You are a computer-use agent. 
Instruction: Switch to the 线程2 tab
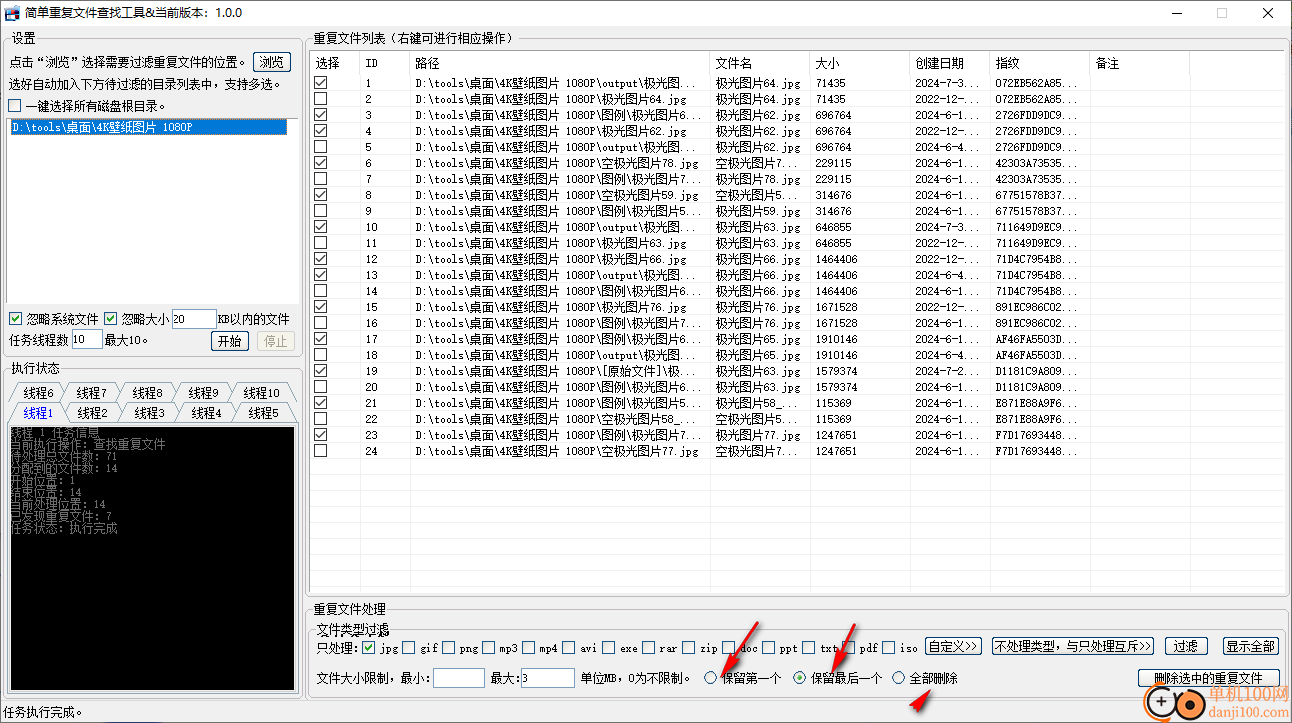tap(92, 413)
